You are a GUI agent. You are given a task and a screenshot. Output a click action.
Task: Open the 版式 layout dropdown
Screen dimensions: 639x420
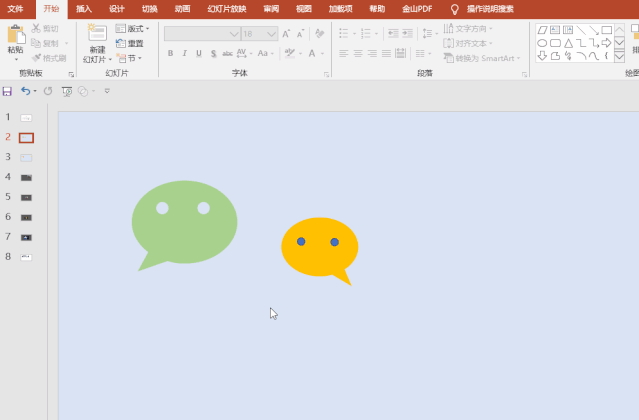point(132,29)
